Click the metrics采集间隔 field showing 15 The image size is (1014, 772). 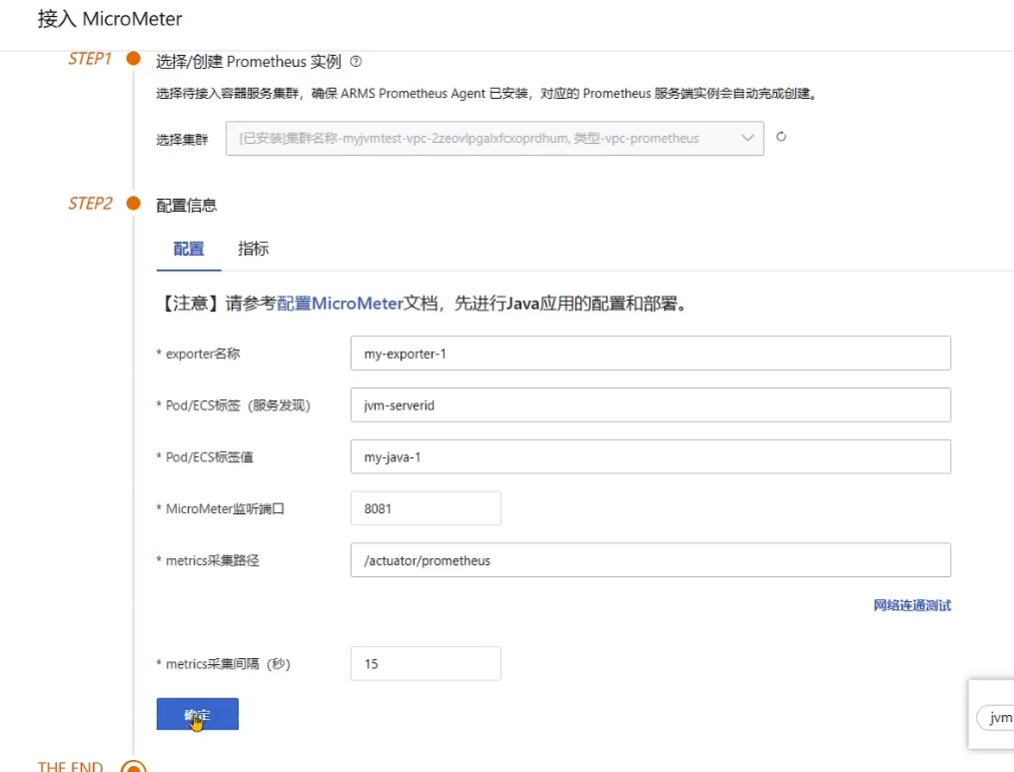pos(426,663)
